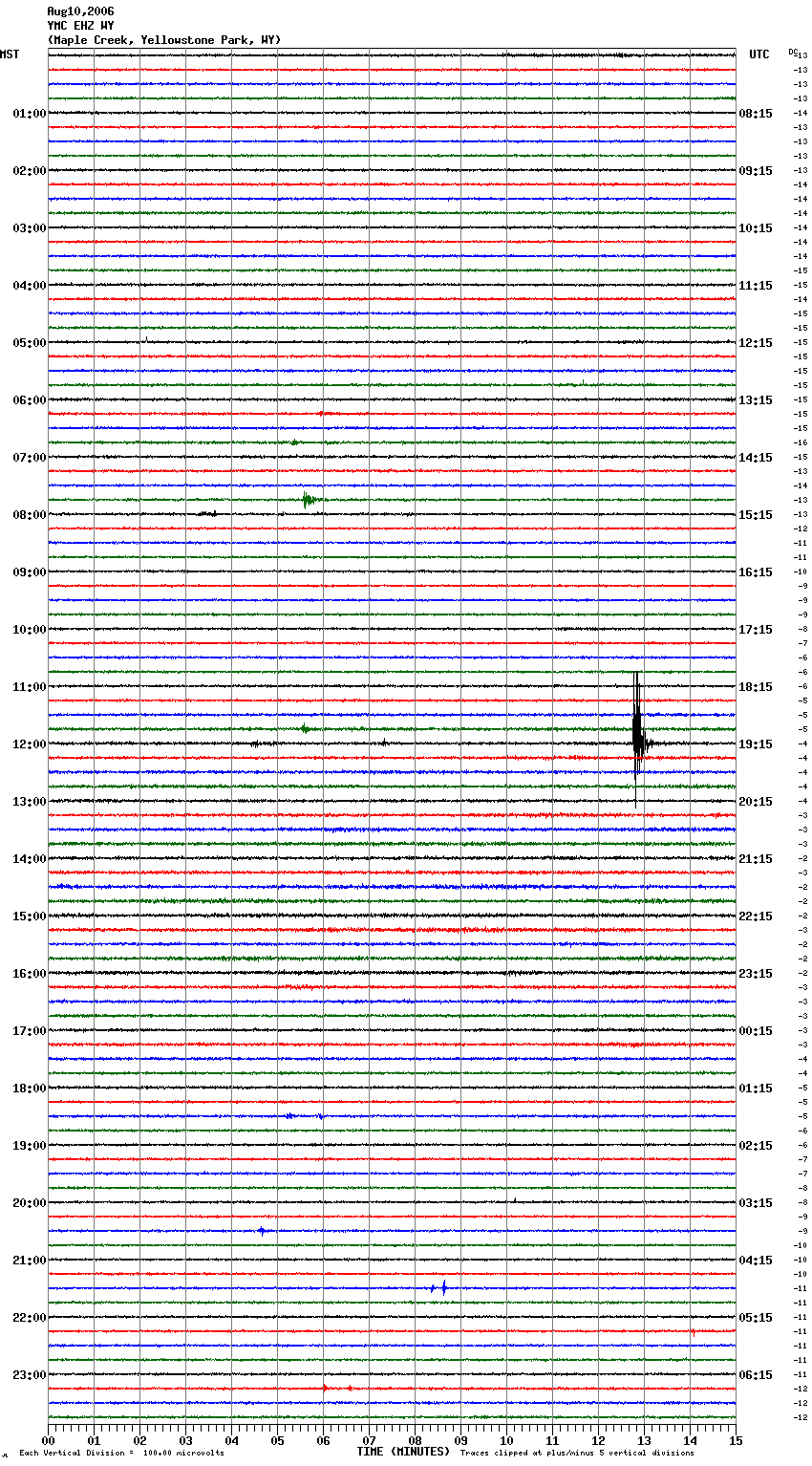The height and width of the screenshot is (1466, 812).
Task: Click the 18:15 UTC time label
Action: [756, 687]
